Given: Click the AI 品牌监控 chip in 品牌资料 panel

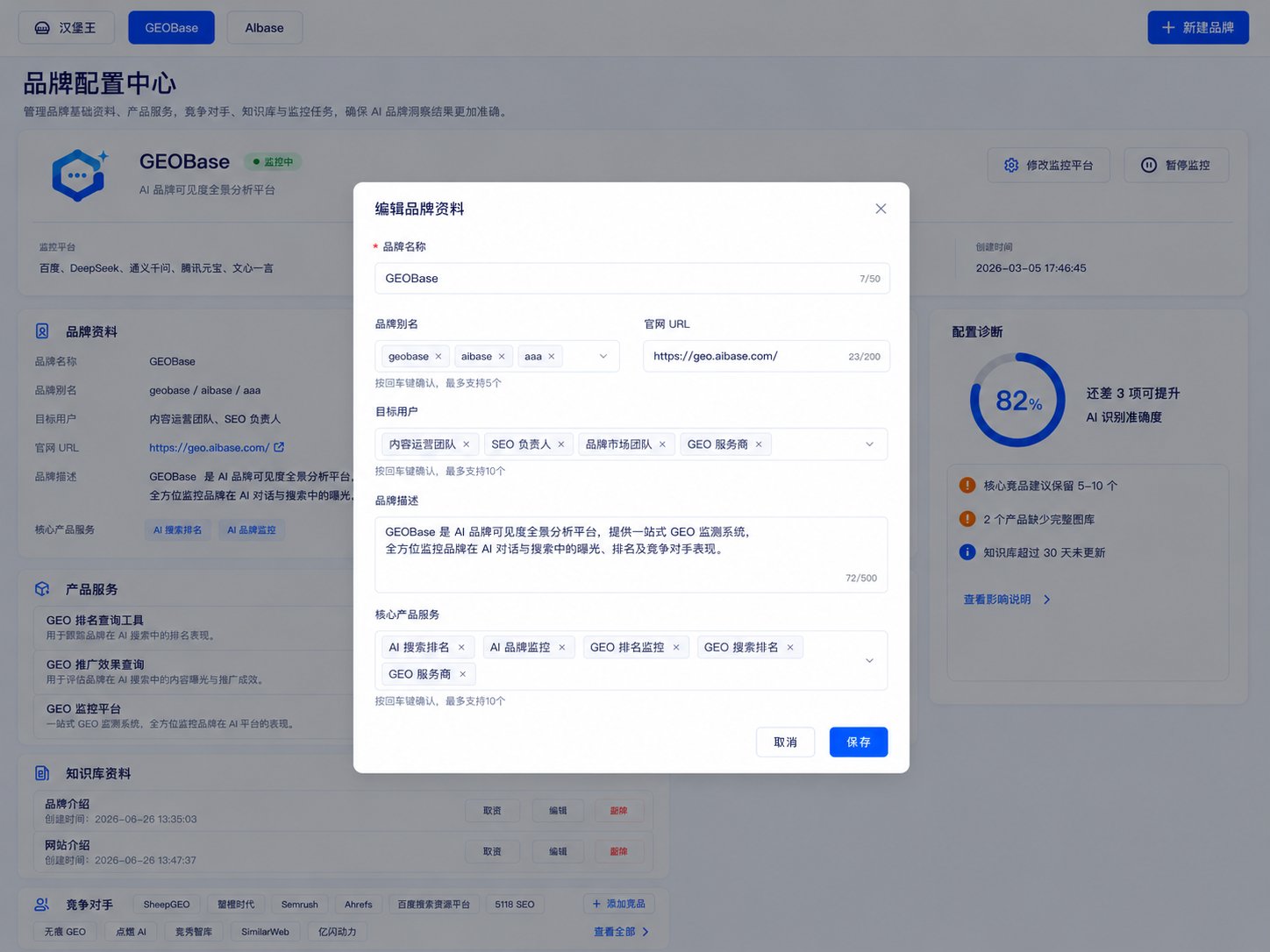Looking at the screenshot, I should [252, 529].
